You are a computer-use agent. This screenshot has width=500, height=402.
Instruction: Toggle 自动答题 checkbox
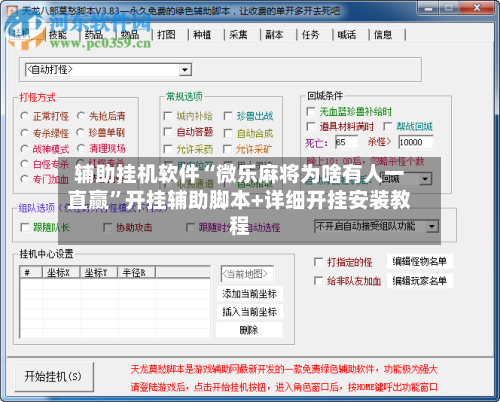tap(168, 132)
